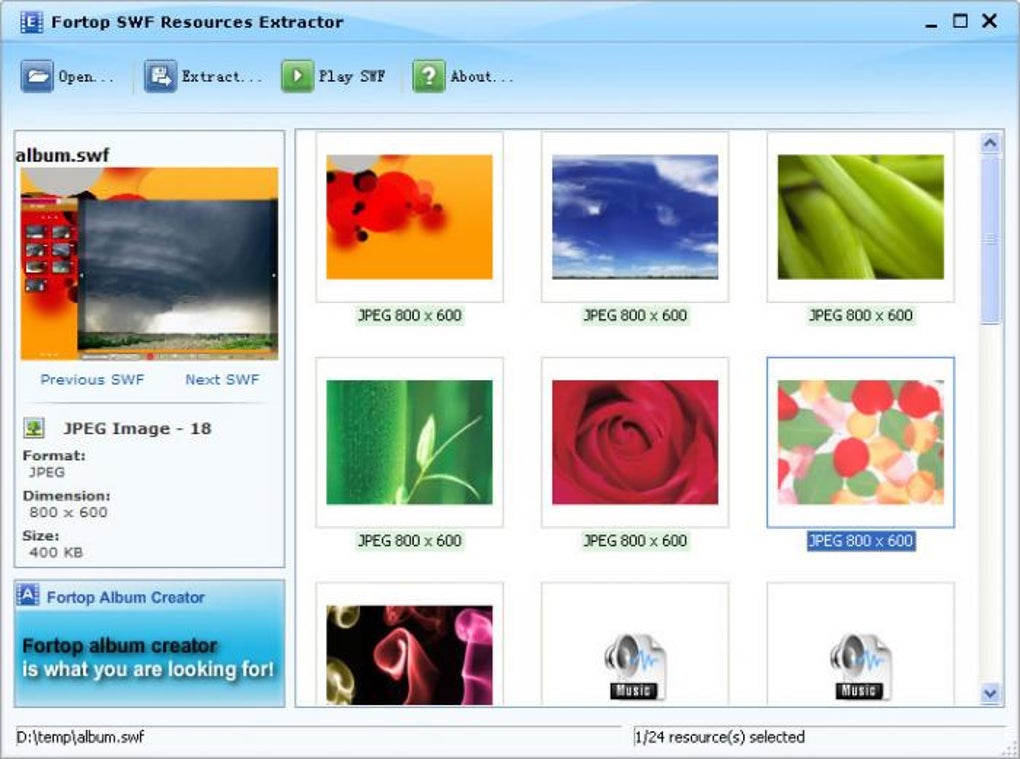Click the D:\temp\album.swf status bar path
This screenshot has height=759, width=1020.
click(80, 737)
